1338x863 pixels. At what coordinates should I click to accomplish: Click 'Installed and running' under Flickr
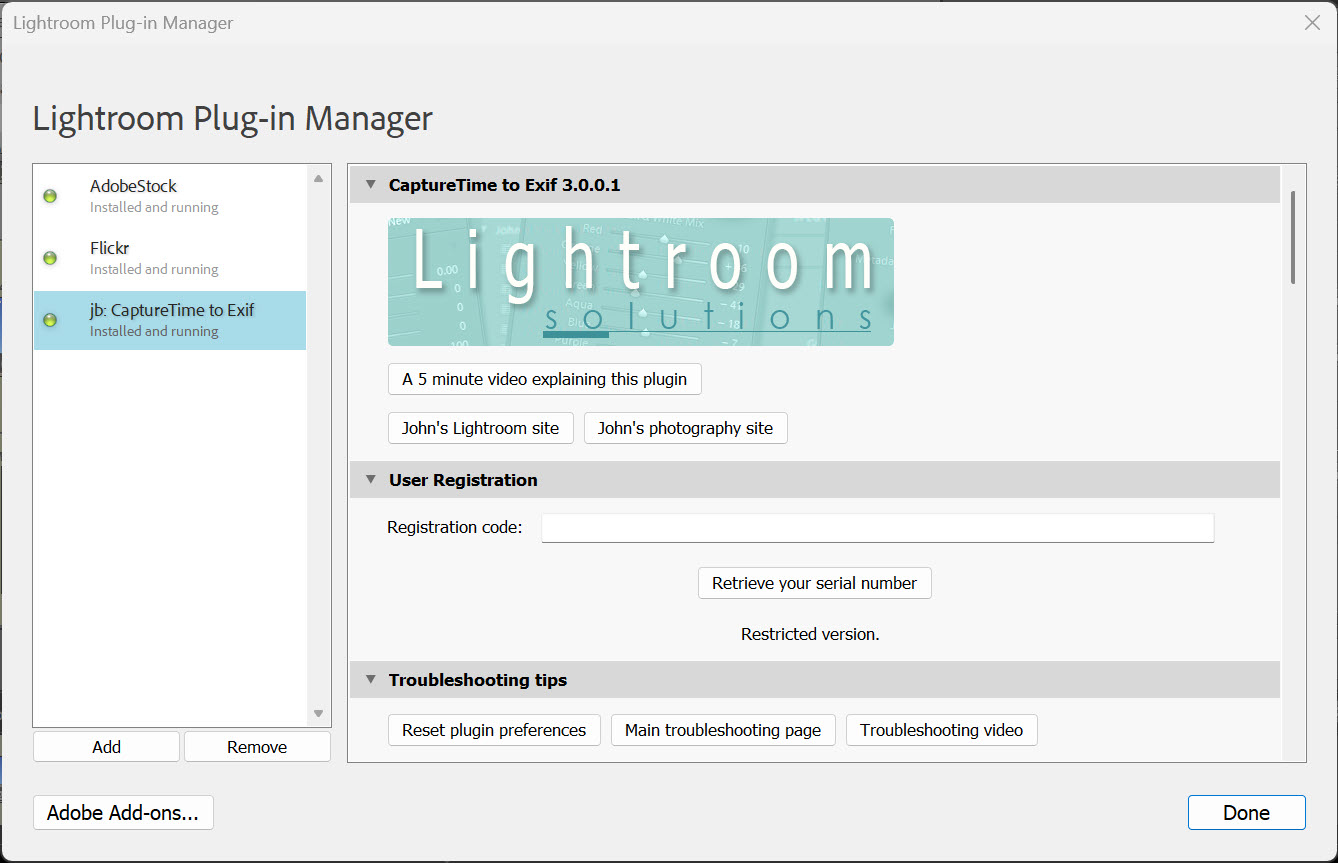[154, 270]
